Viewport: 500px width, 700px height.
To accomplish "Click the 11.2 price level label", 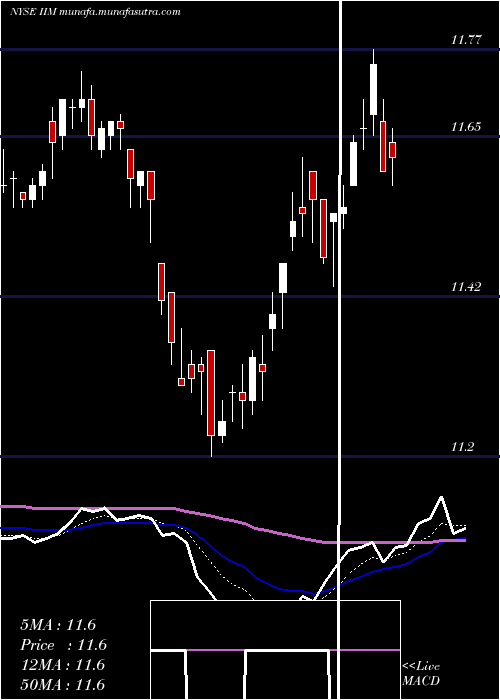I will tap(462, 446).
